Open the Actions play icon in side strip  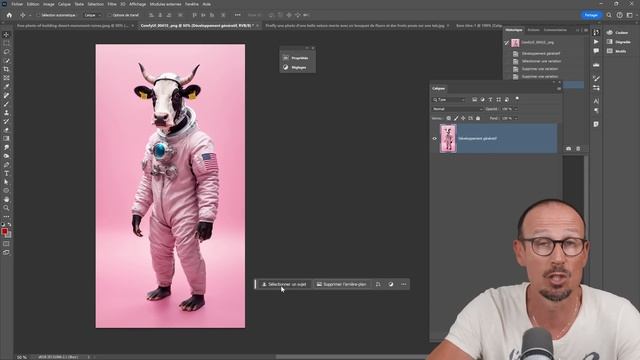coord(596,42)
